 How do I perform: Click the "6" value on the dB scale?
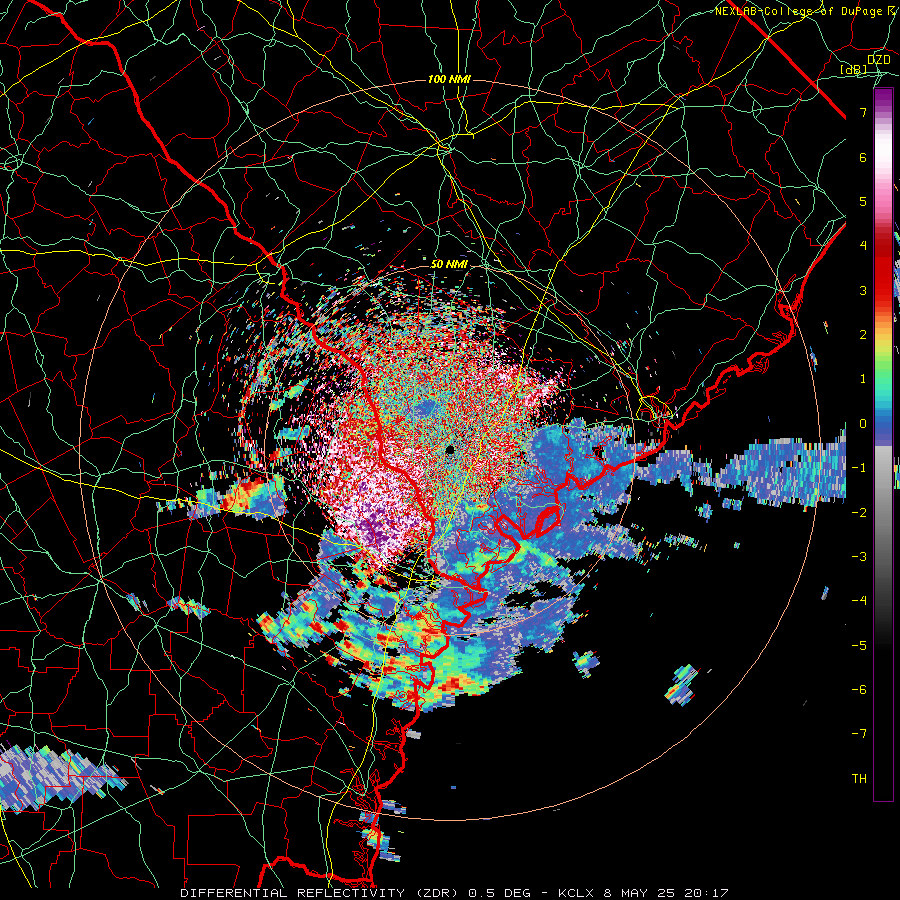[x=863, y=157]
